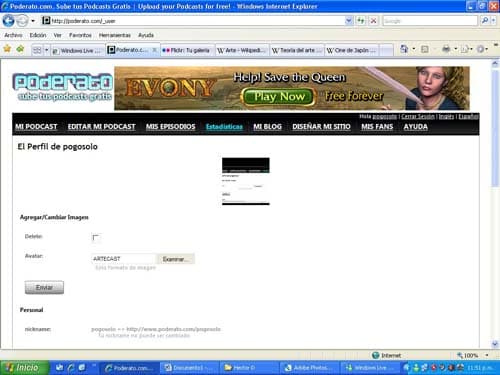
Task: Open DISEÑAR MI SITIO navigation link
Action: (321, 127)
